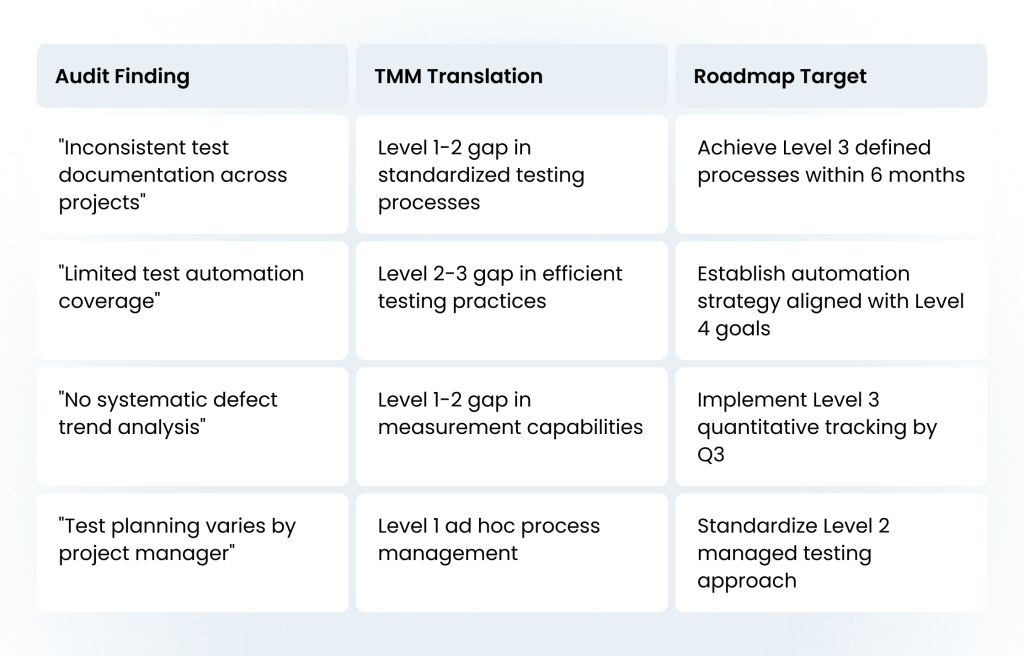Click the Level 1 ad hoc process cell
The width and height of the screenshot is (1024, 656).
tap(512, 553)
